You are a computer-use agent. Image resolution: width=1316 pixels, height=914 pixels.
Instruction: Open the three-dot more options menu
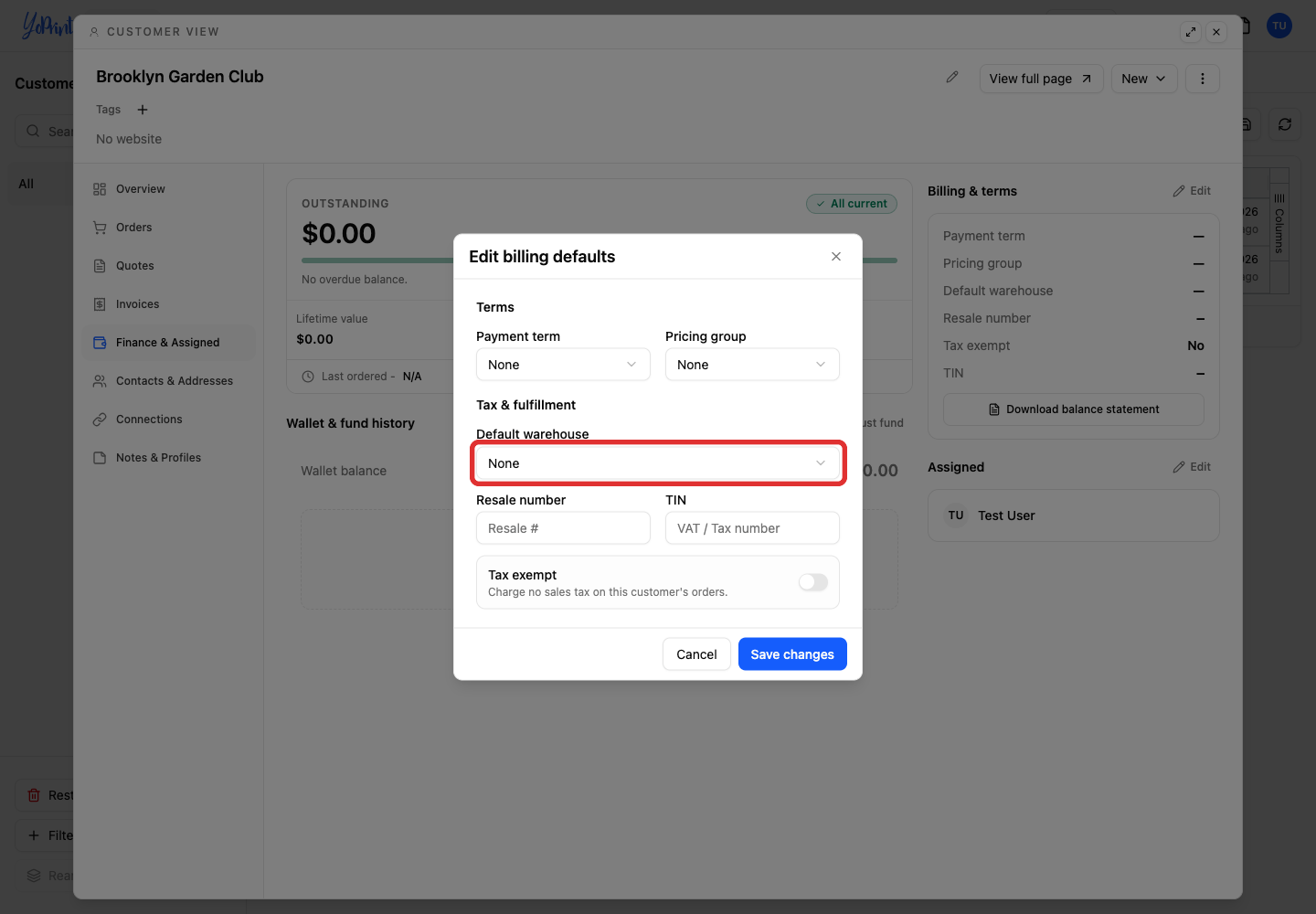pos(1203,79)
